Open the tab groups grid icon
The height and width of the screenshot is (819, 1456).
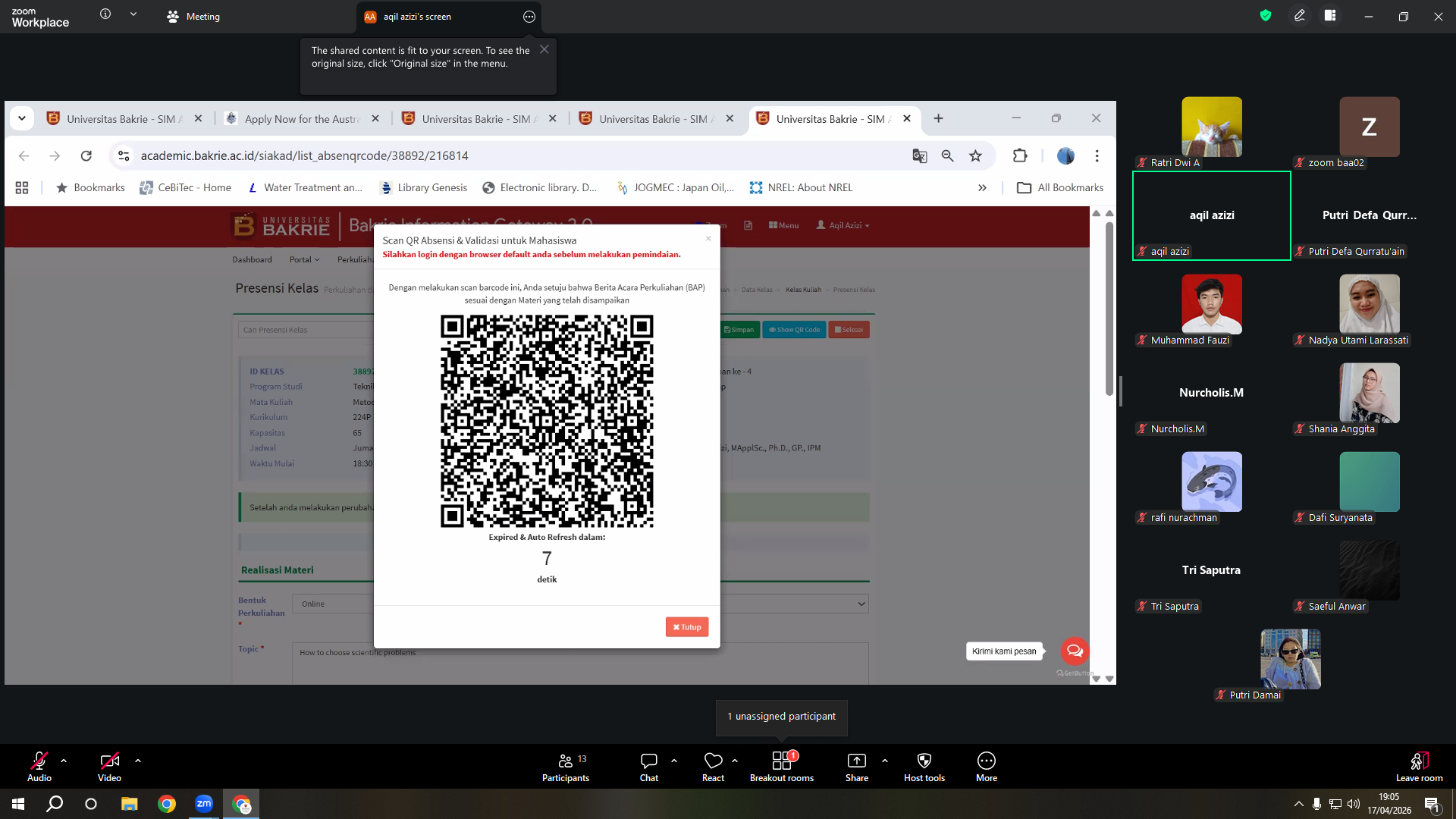tap(22, 187)
